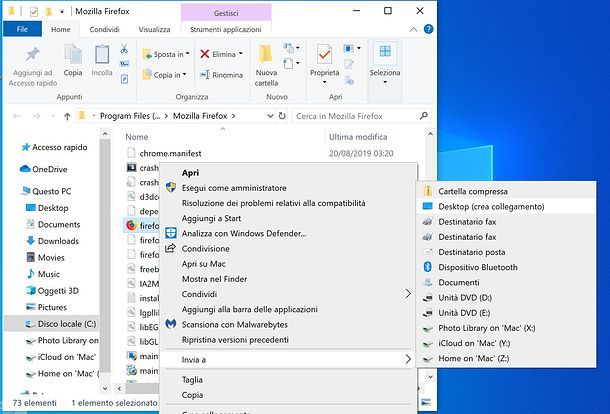Screen dimensions: 610x414
Task: Open the quick access toolbar customize arrow
Action: pos(62,12)
